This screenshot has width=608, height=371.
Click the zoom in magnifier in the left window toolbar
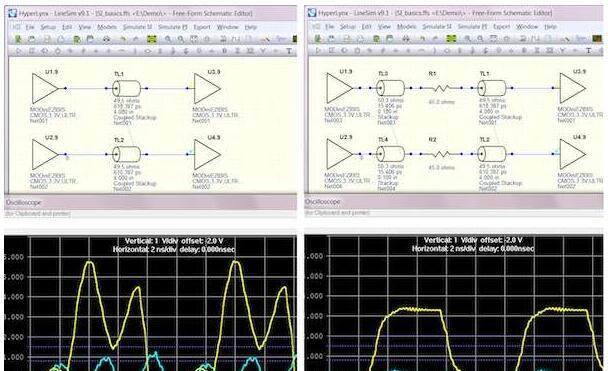[x=168, y=39]
